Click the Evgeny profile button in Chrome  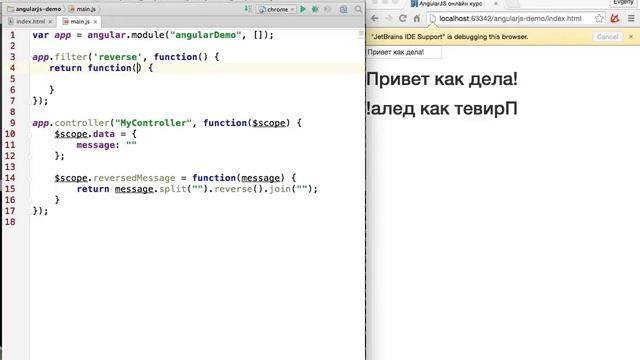pos(623,2)
